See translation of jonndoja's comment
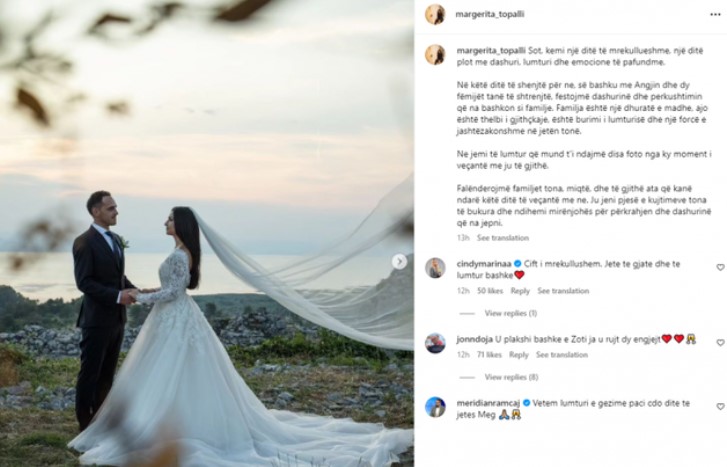The height and width of the screenshot is (467, 727). click(x=561, y=355)
